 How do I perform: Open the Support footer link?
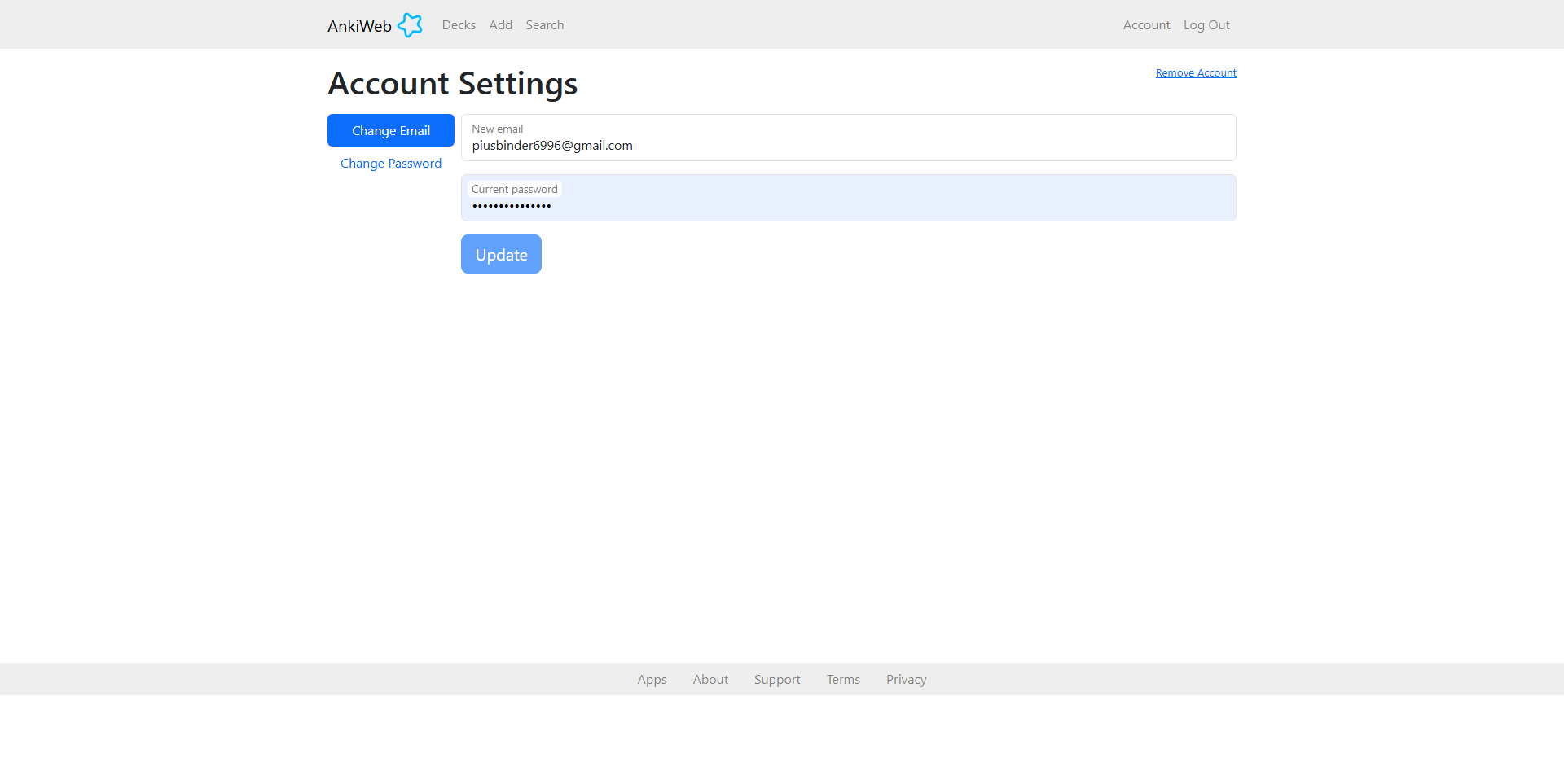[x=777, y=680]
